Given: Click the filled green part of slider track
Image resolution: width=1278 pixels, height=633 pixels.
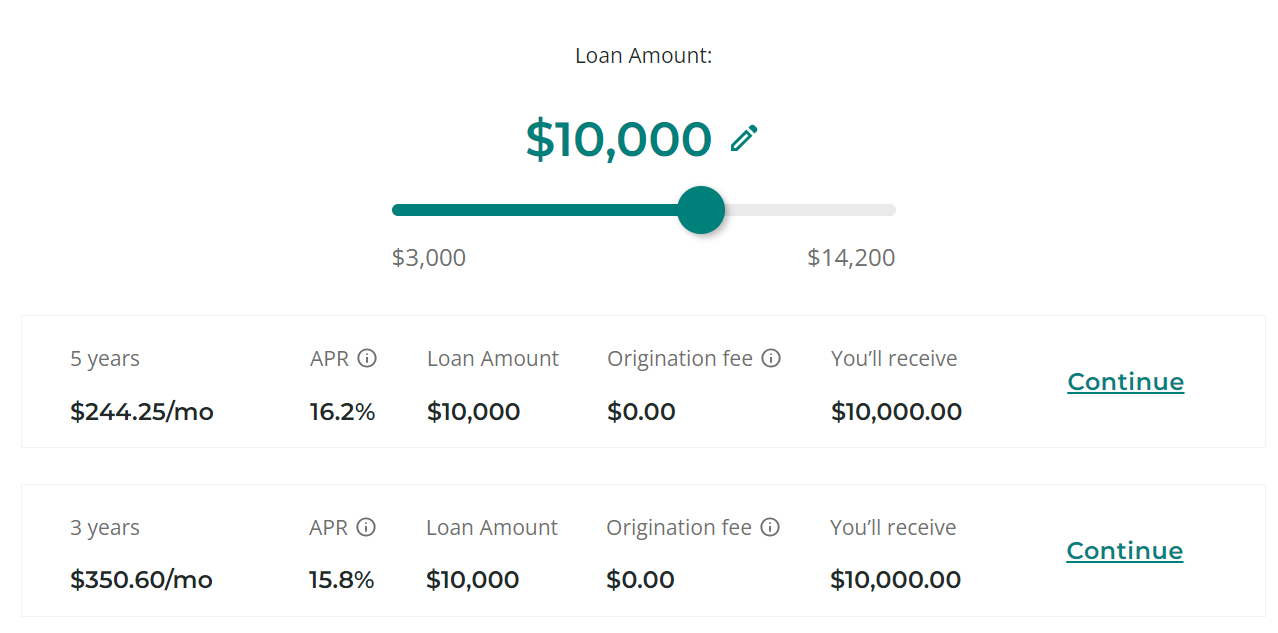Looking at the screenshot, I should pos(535,210).
